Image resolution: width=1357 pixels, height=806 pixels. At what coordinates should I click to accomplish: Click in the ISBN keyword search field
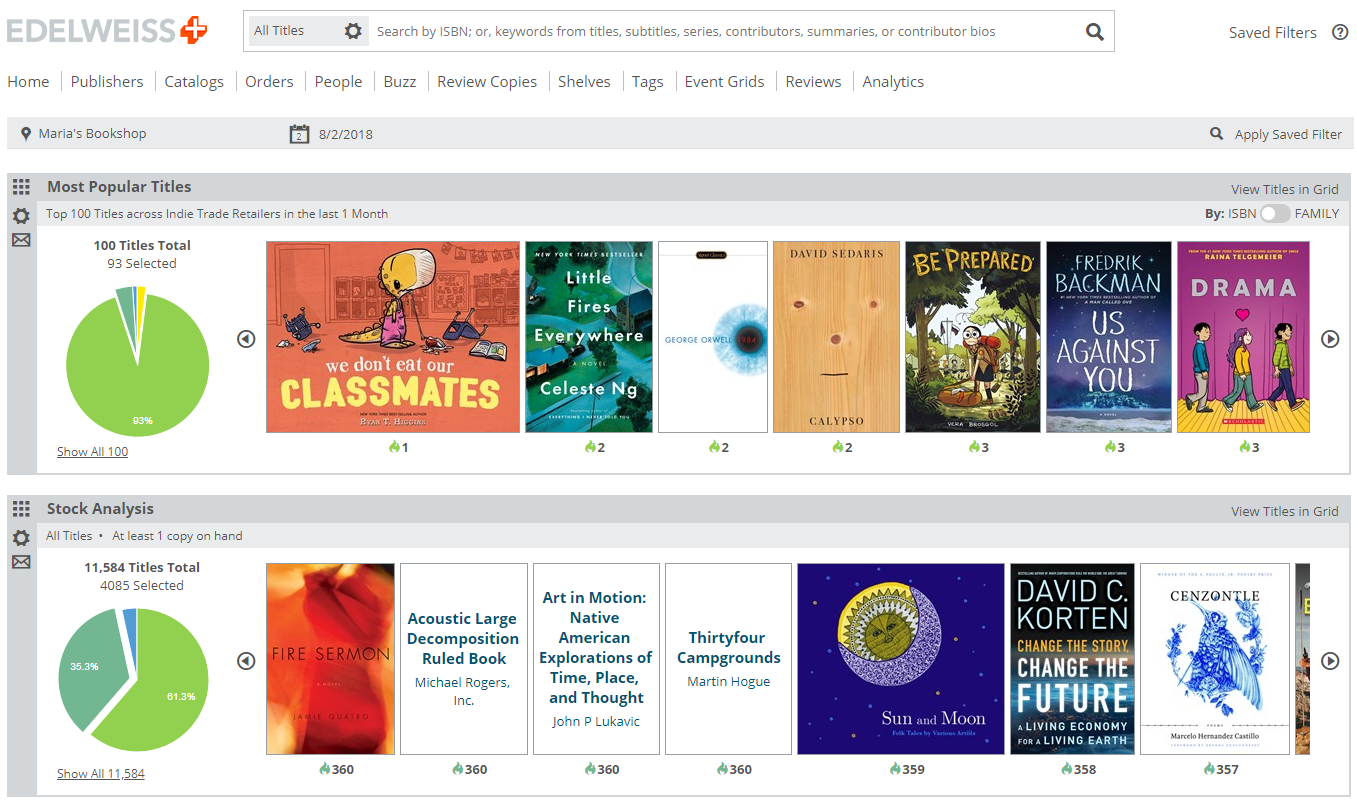pyautogui.click(x=725, y=31)
